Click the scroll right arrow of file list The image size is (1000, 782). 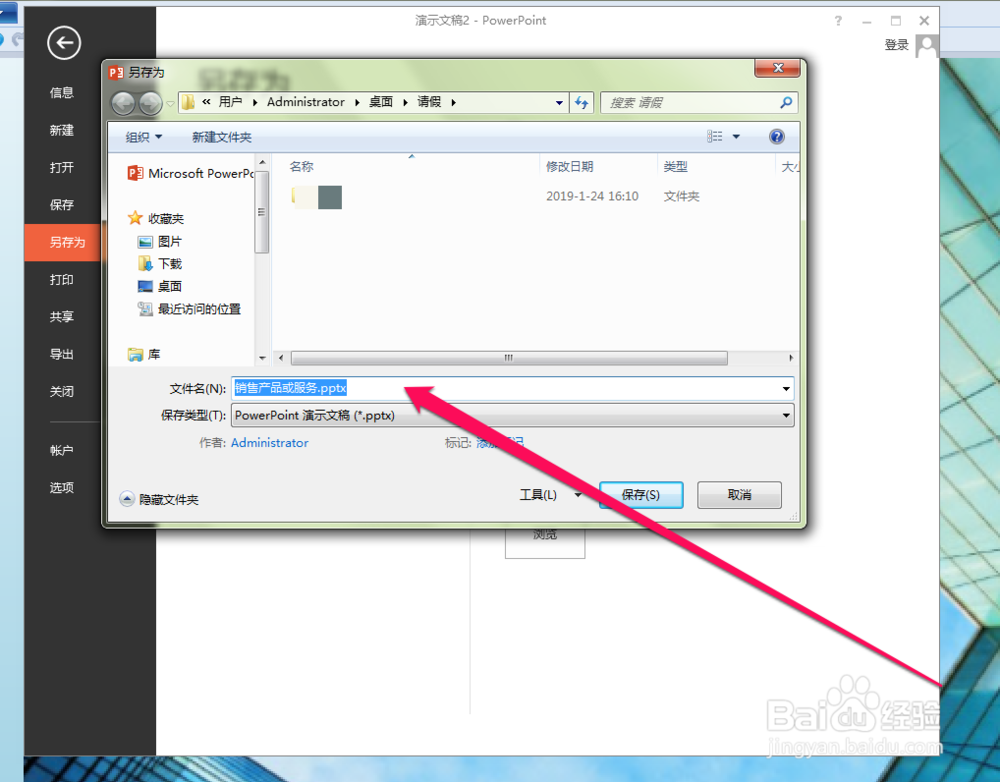coord(791,358)
